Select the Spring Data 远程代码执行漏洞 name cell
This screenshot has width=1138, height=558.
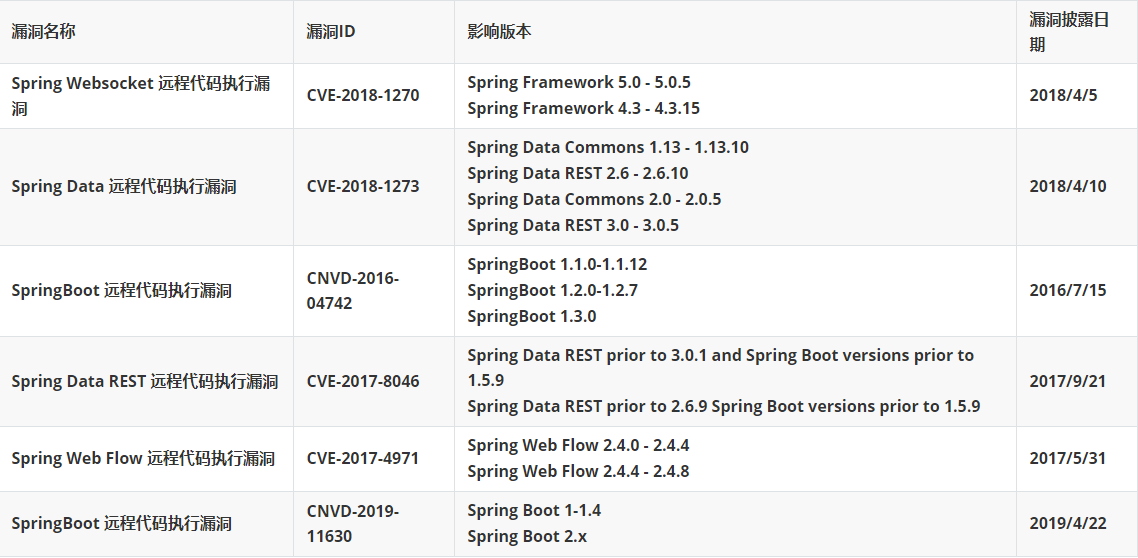(124, 187)
